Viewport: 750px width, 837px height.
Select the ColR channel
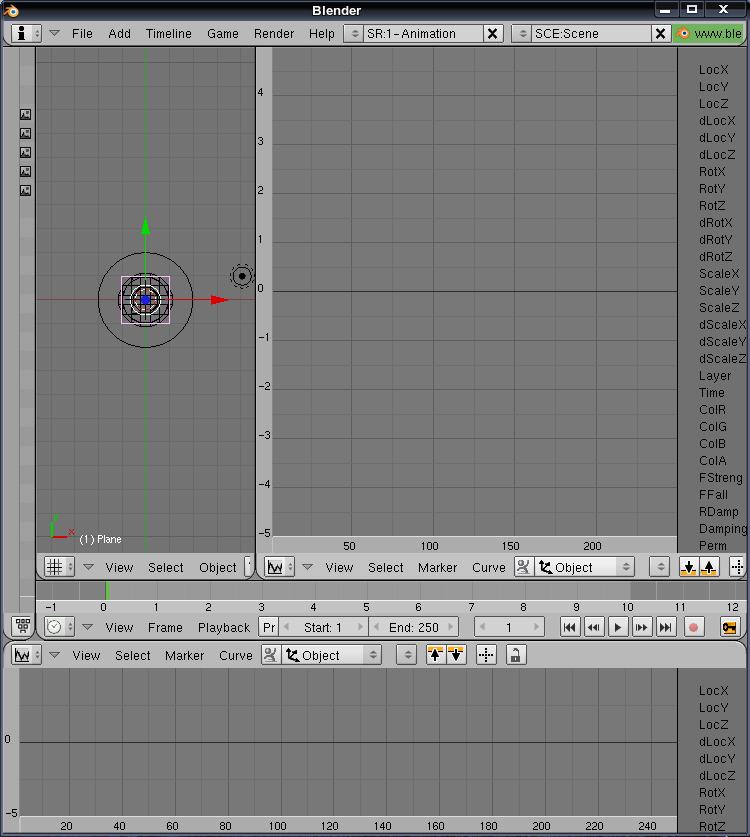[712, 410]
